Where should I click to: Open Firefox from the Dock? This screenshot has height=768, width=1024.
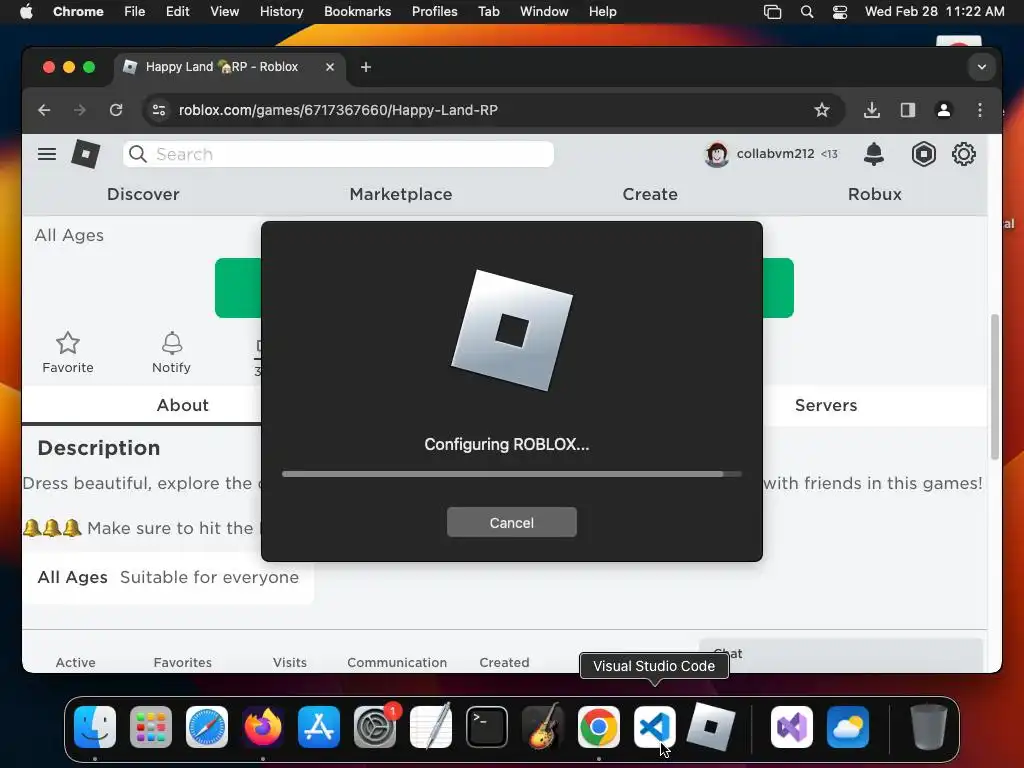263,727
